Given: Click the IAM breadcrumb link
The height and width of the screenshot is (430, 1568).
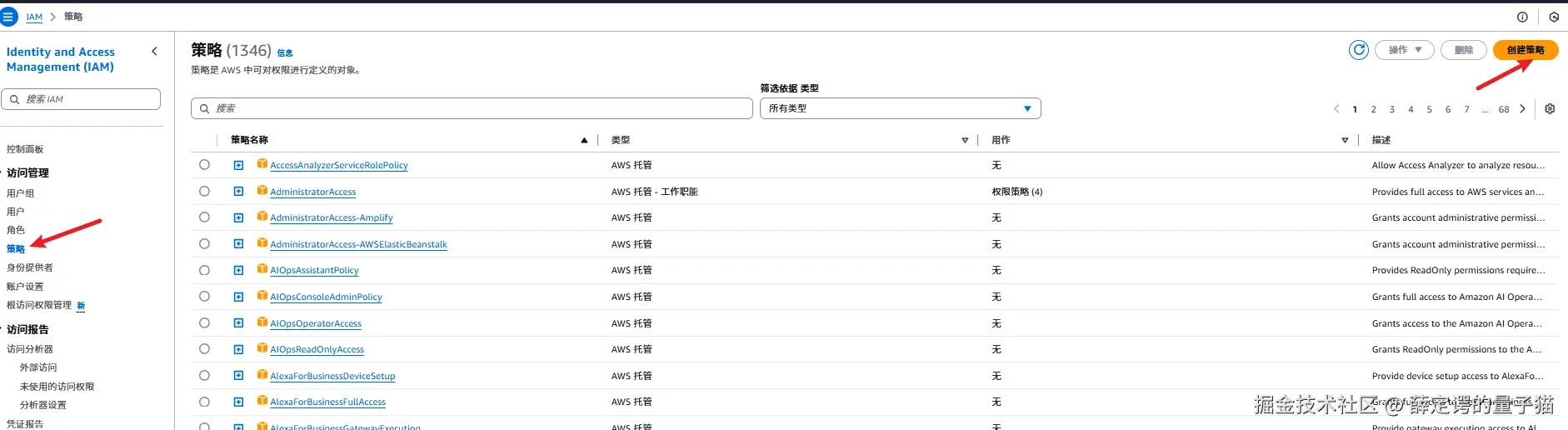Looking at the screenshot, I should pos(34,17).
